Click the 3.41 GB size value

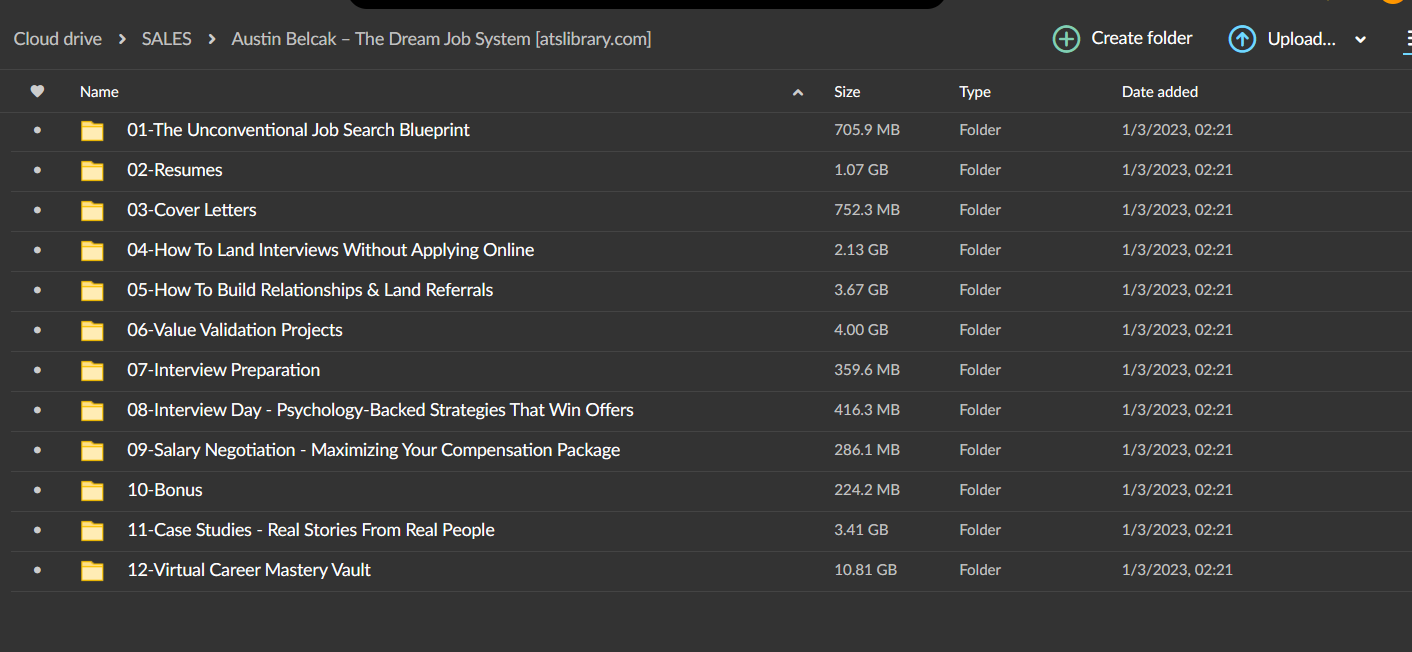pos(861,530)
